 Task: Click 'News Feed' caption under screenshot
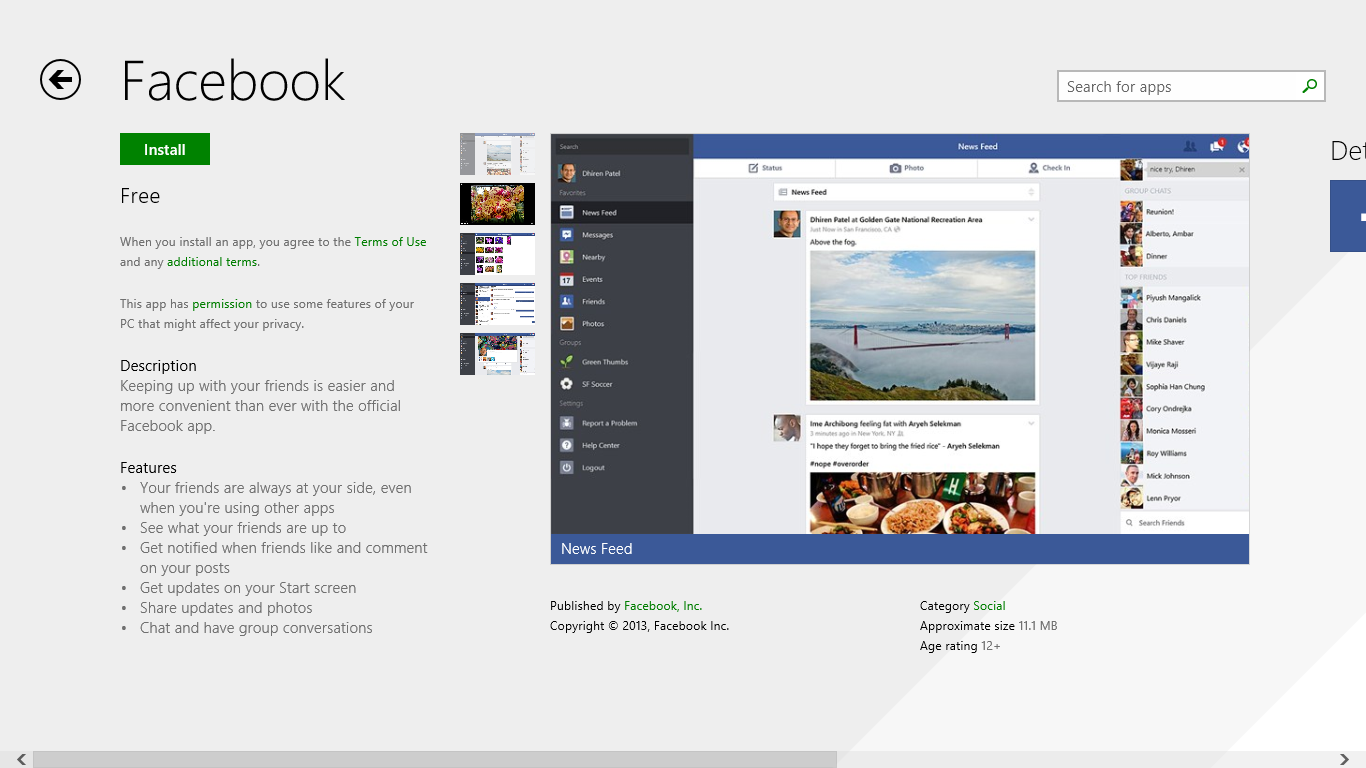597,548
